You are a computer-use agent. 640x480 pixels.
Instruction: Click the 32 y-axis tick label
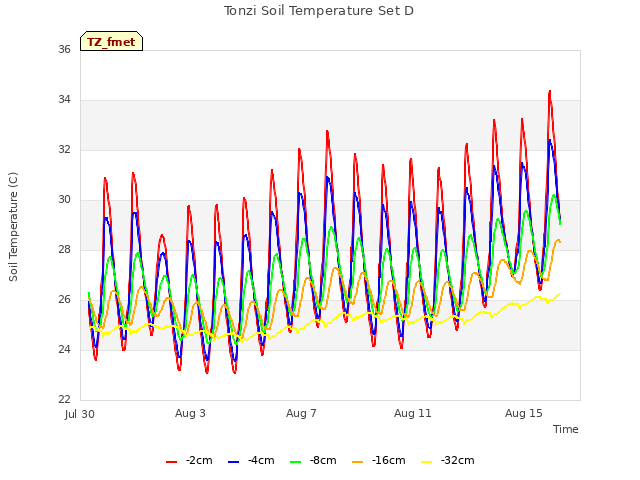click(x=64, y=150)
